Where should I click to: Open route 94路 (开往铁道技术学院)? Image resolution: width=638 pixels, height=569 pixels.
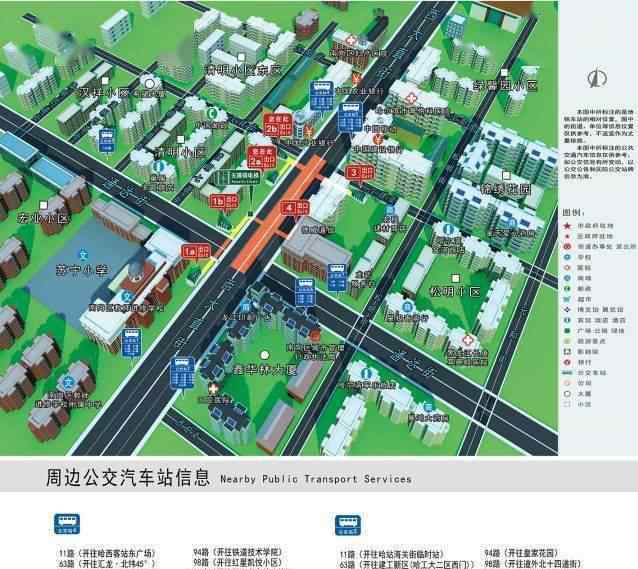[x=237, y=552]
